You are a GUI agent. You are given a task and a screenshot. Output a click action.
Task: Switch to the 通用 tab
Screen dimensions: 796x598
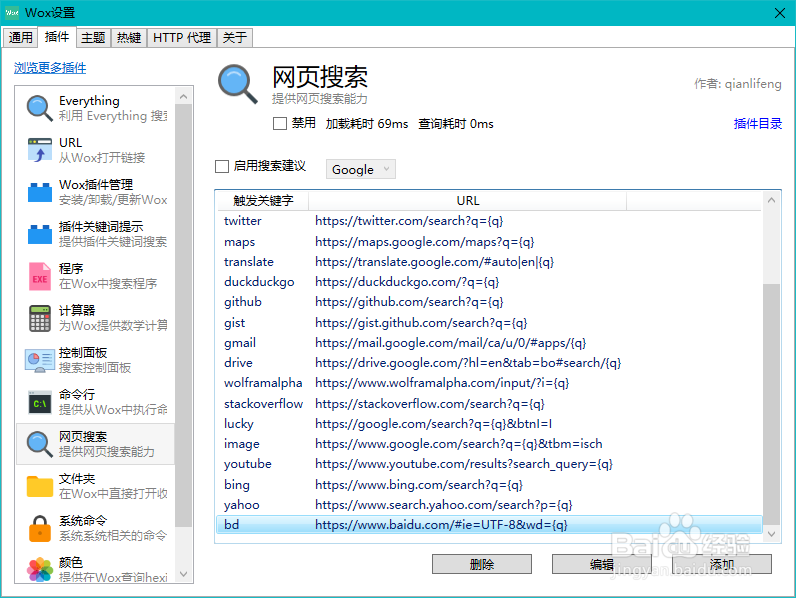[20, 38]
